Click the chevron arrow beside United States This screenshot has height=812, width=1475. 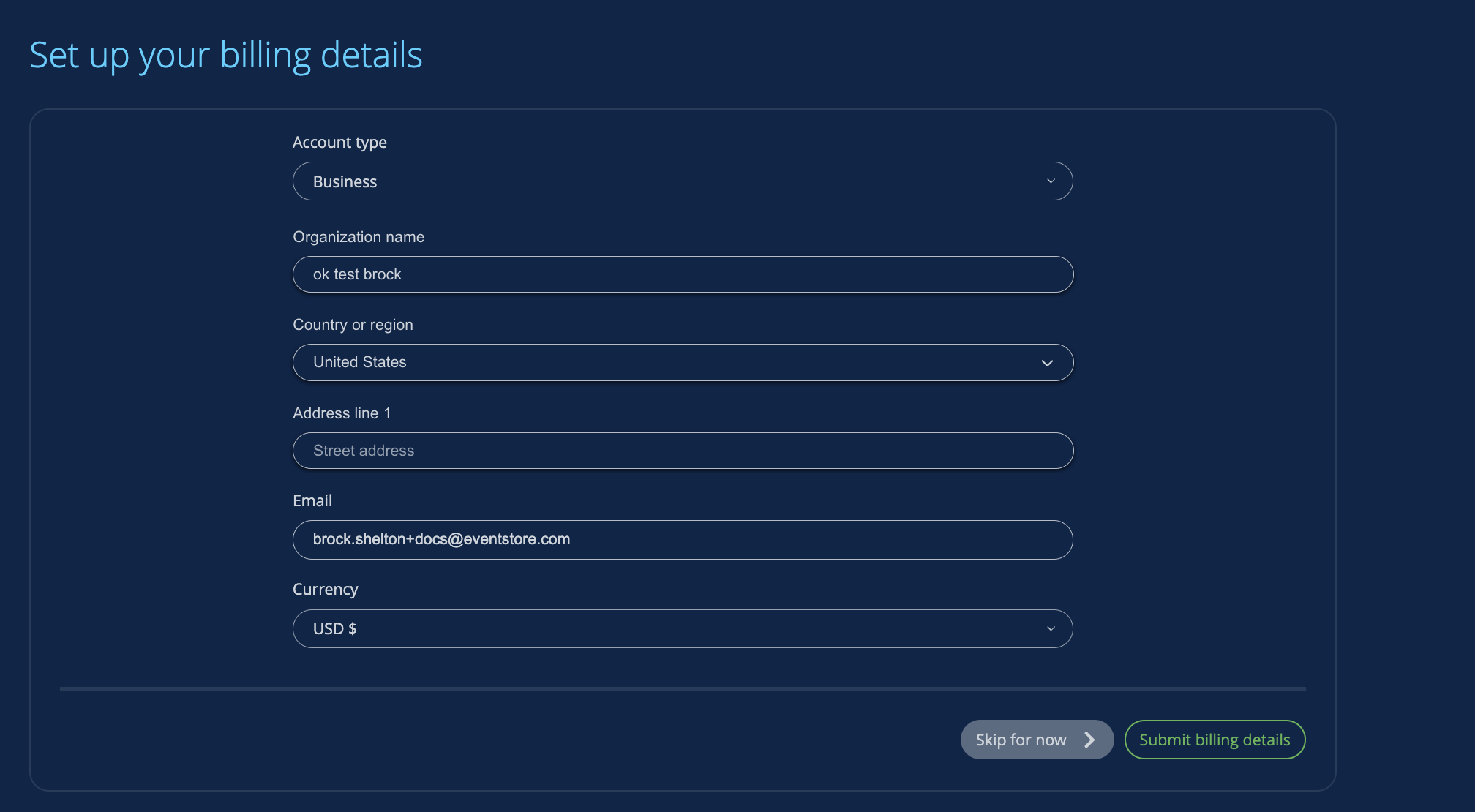click(1047, 363)
